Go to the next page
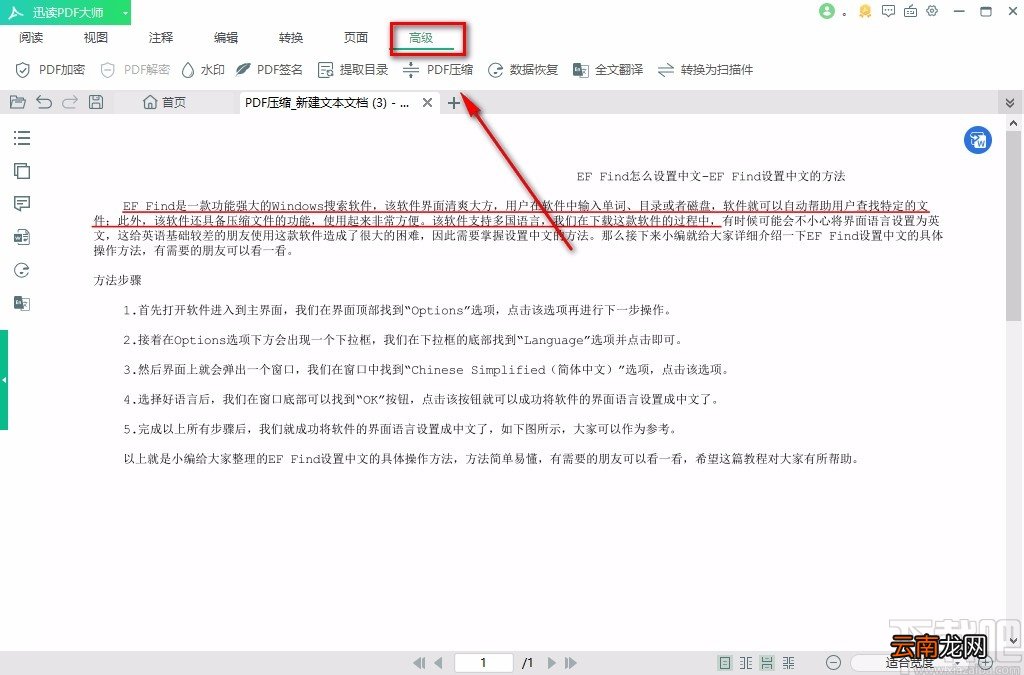 552,663
